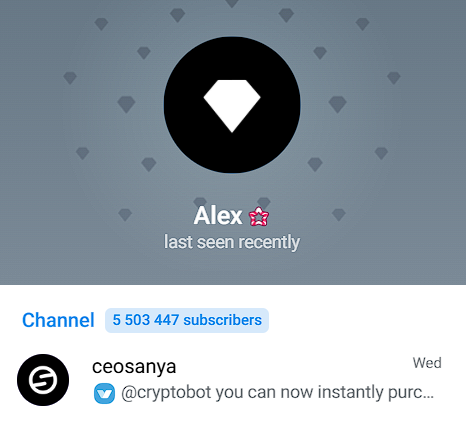Click the pink star emoji status
This screenshot has width=466, height=421.
(x=259, y=216)
